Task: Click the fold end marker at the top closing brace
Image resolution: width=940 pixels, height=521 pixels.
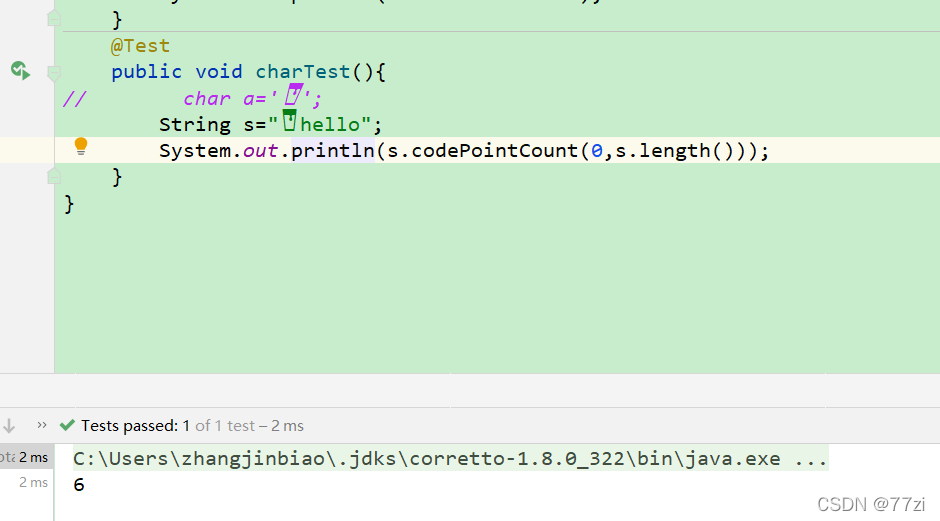Action: pyautogui.click(x=54, y=19)
